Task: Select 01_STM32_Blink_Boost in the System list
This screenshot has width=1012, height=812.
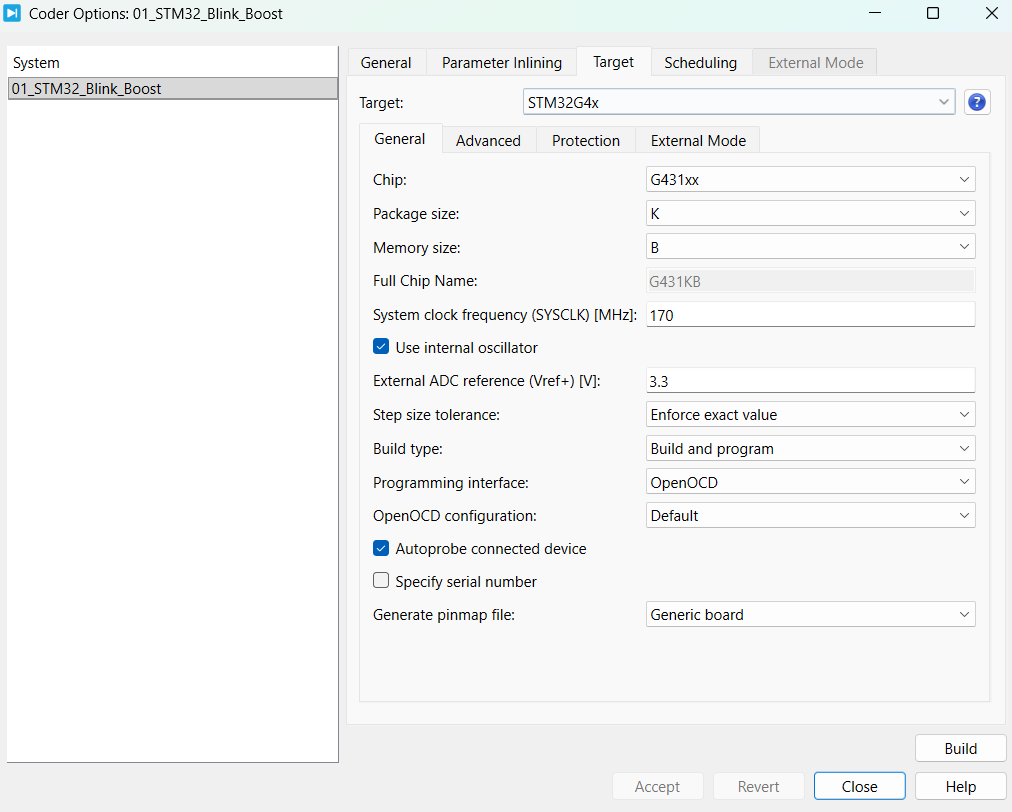Action: pyautogui.click(x=172, y=88)
